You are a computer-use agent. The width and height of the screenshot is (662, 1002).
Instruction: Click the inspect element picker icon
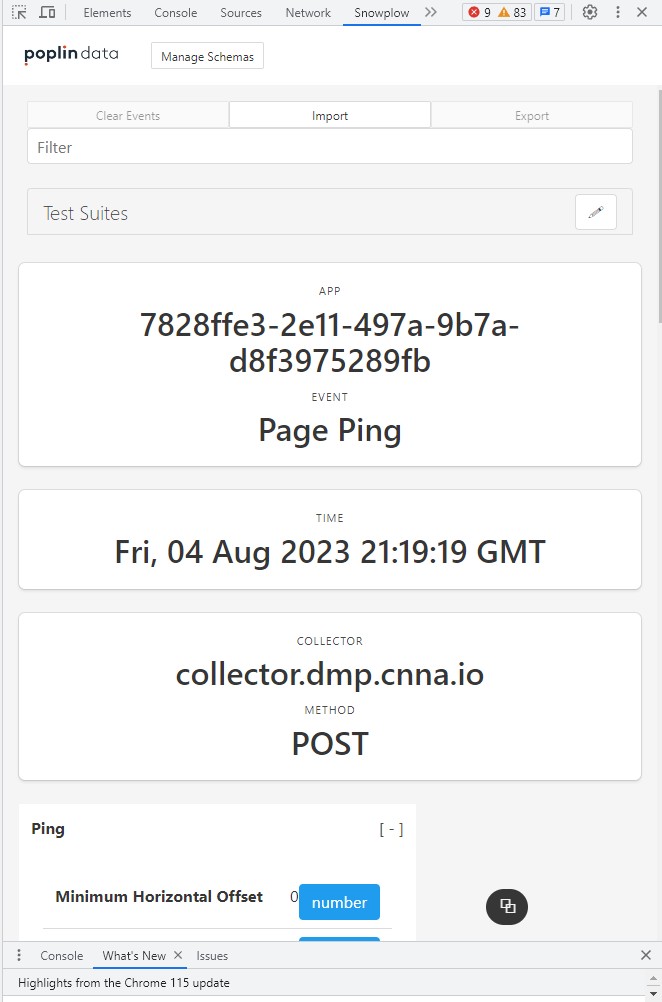[x=19, y=13]
